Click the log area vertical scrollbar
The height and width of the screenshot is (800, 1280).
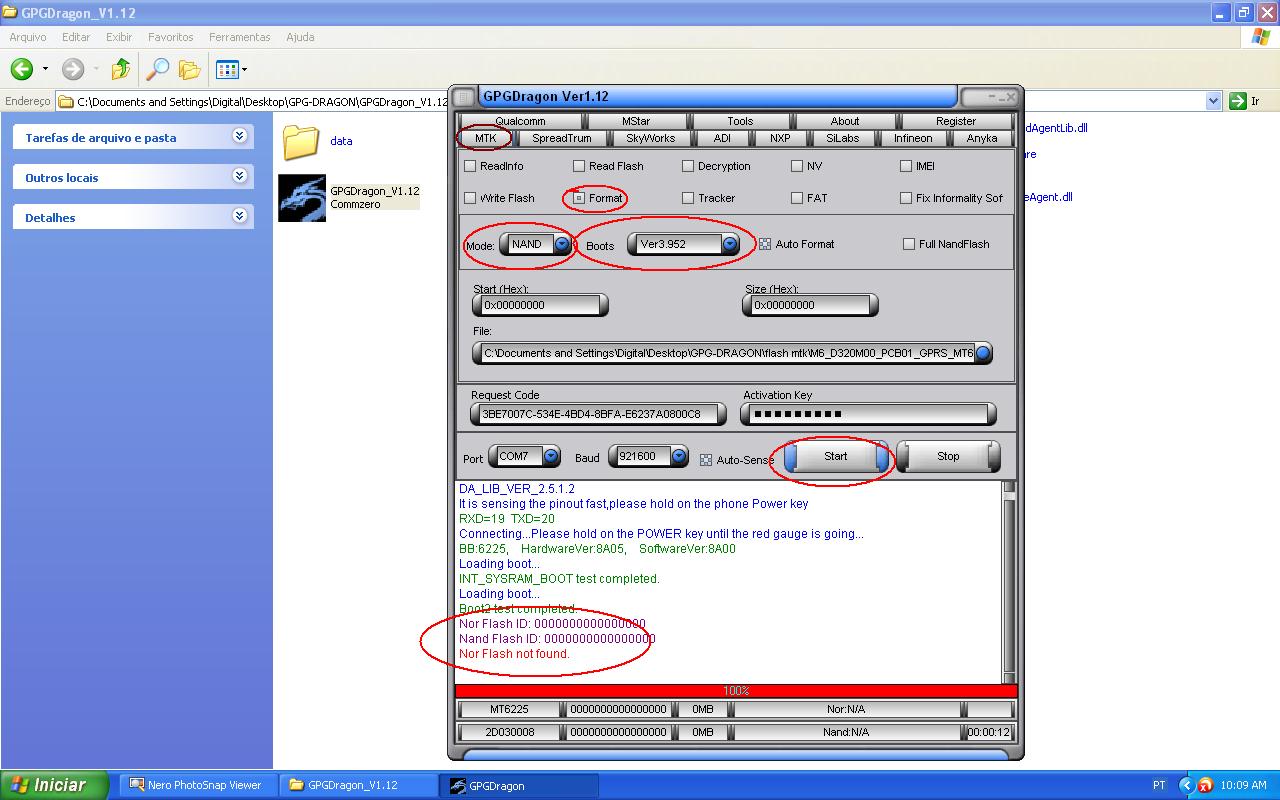click(x=1009, y=581)
